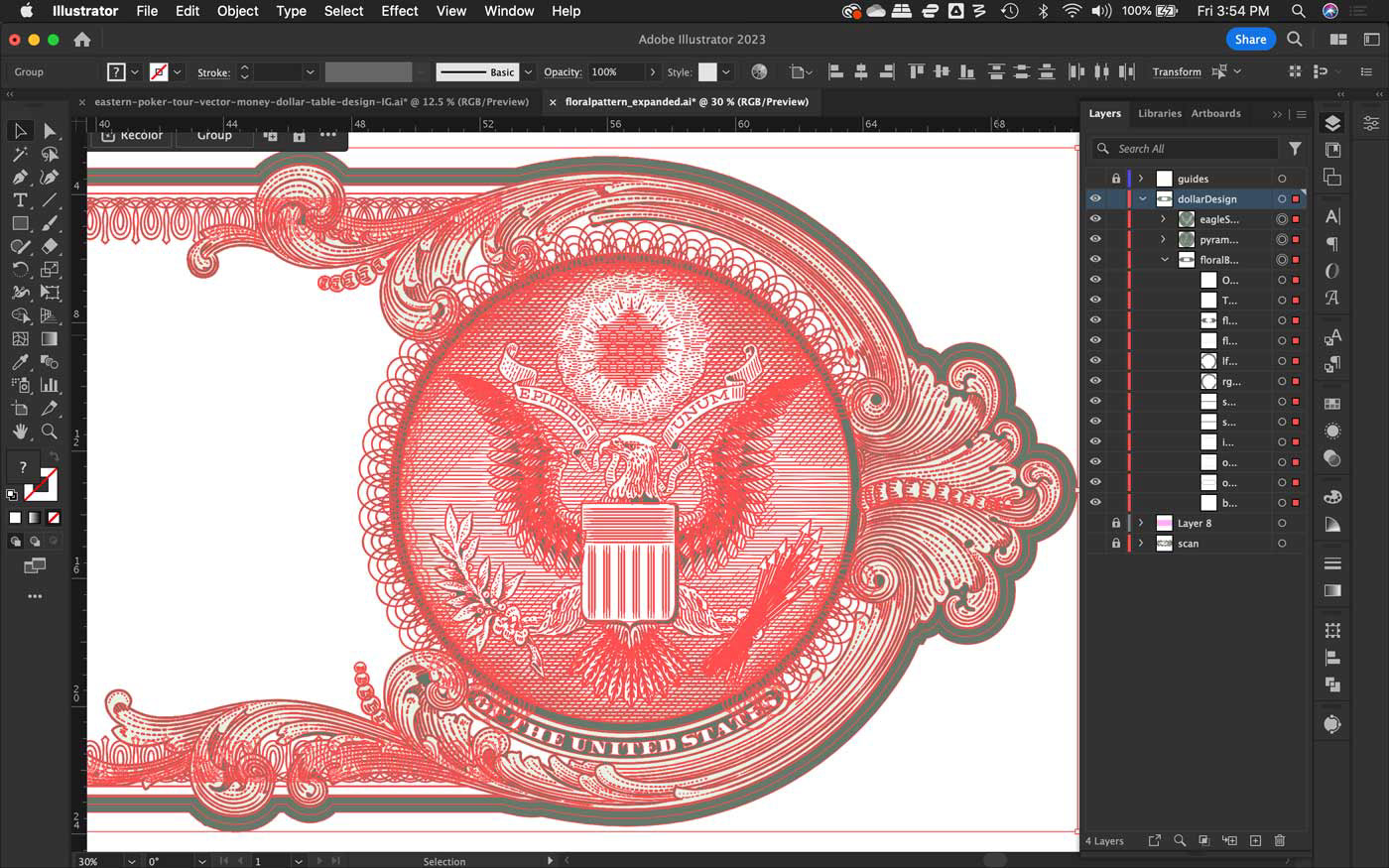Hide the dollarDesign layer
Screen dimensions: 1389x868
click(x=1095, y=199)
